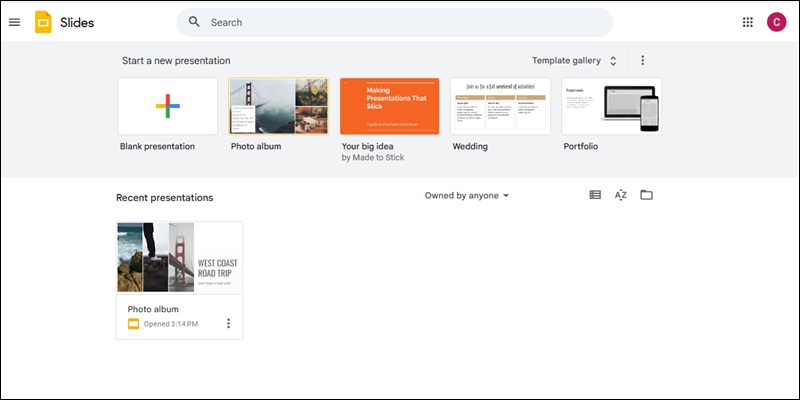
Task: Choose the Photo album template thumbnail
Action: (x=279, y=106)
